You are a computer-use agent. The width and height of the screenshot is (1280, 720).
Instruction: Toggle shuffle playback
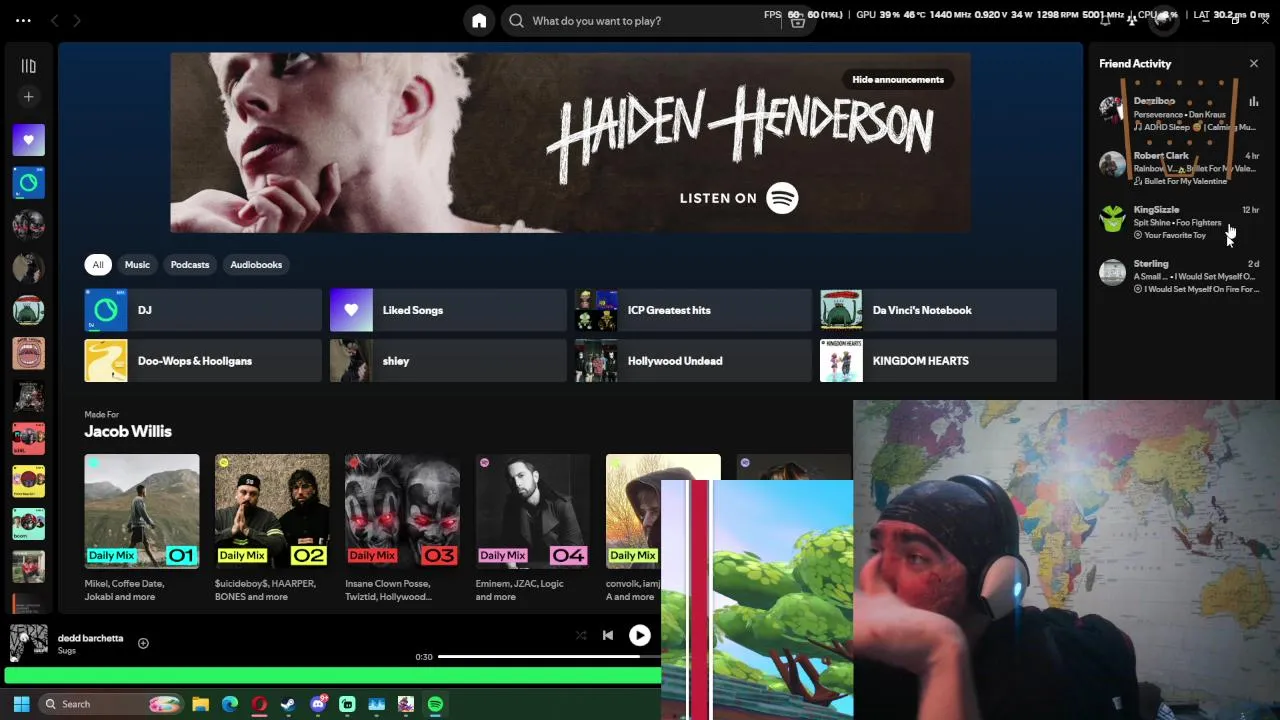[x=581, y=635]
